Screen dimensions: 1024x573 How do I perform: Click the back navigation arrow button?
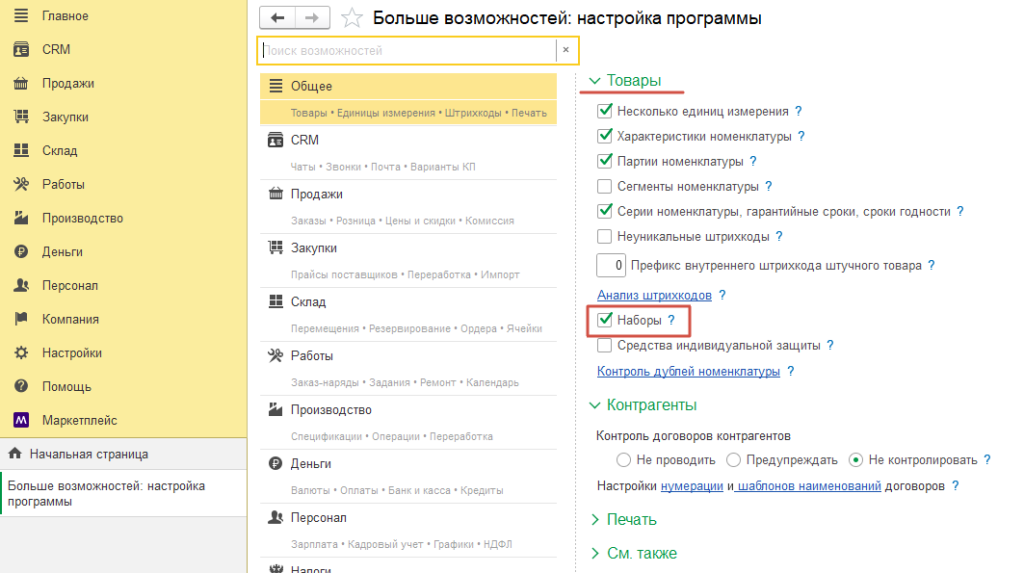[x=277, y=18]
